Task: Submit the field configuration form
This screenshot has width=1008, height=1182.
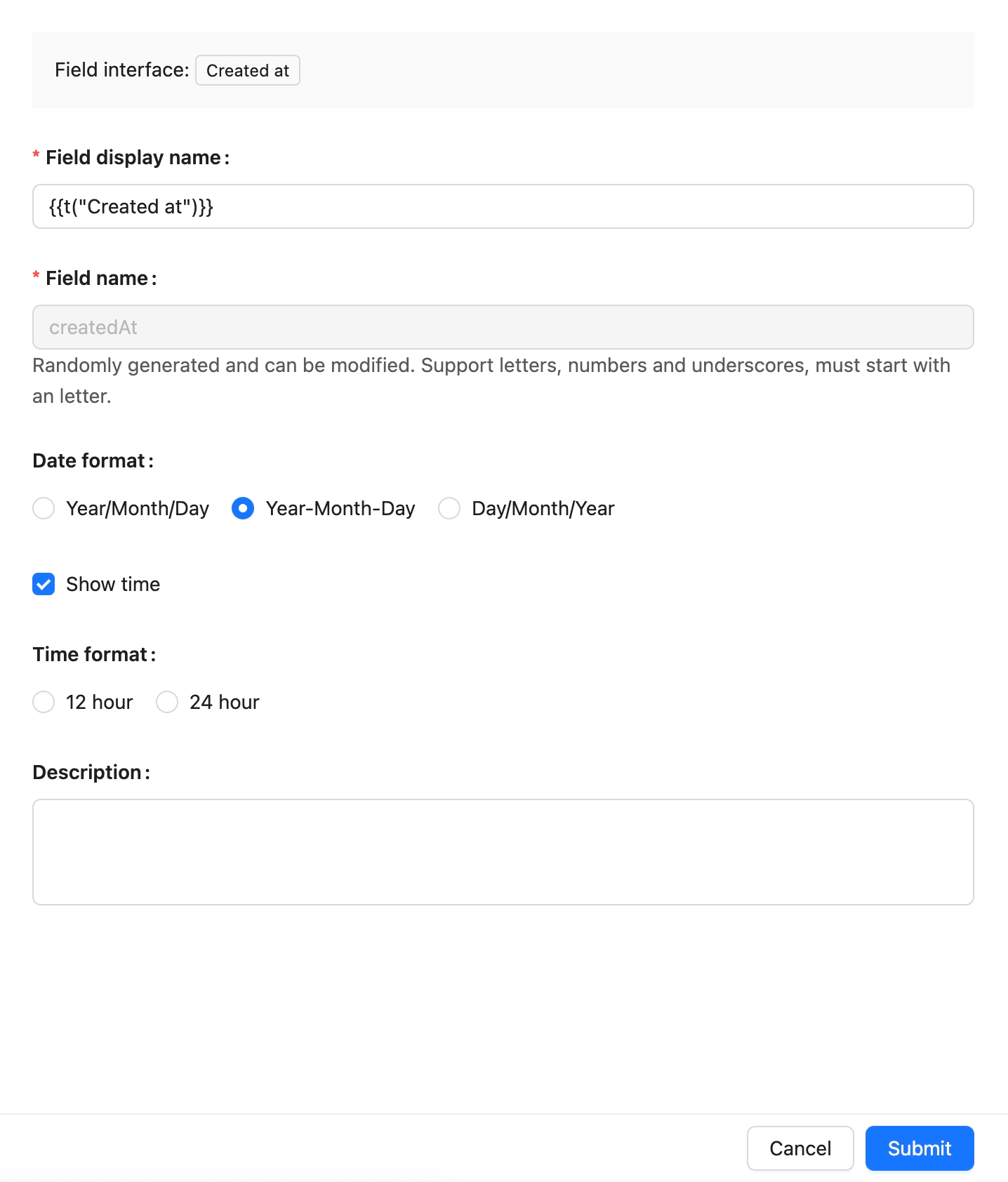Action: click(x=919, y=1148)
